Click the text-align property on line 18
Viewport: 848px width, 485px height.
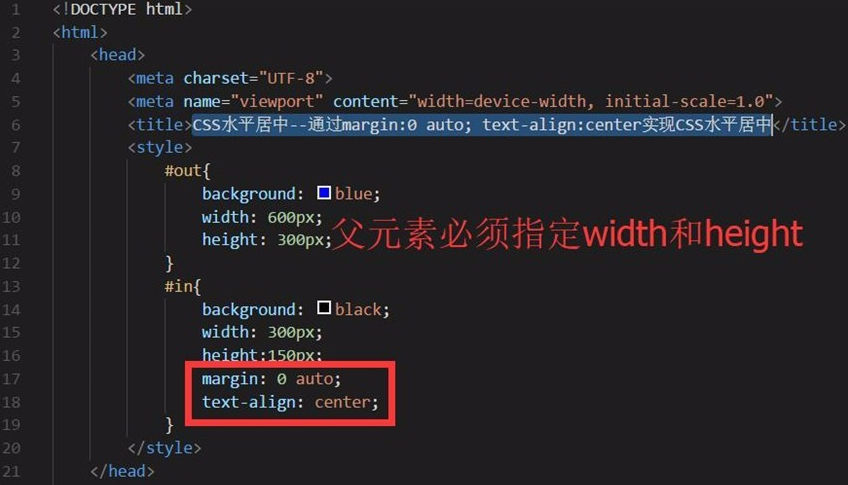[249, 402]
